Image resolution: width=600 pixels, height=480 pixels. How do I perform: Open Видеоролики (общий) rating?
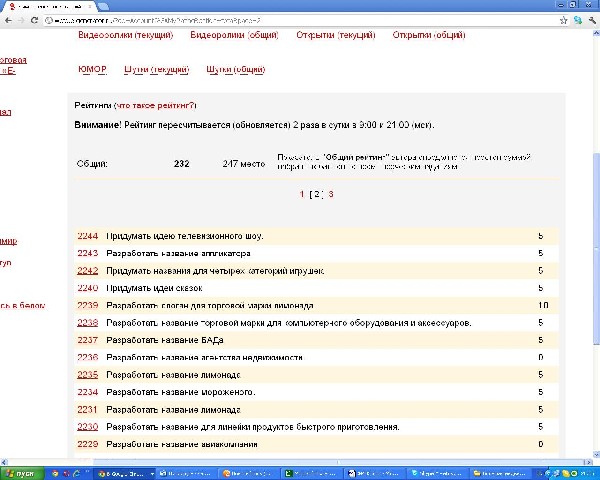tap(234, 35)
